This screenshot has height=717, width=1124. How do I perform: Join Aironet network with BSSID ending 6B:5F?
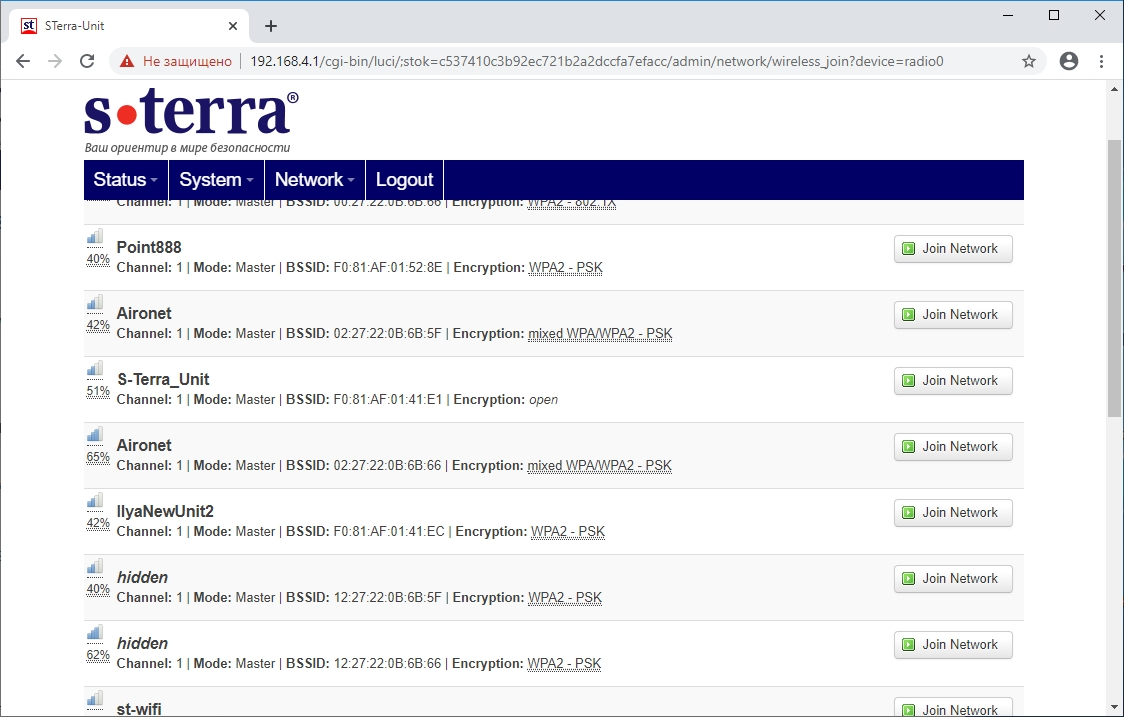(x=953, y=315)
